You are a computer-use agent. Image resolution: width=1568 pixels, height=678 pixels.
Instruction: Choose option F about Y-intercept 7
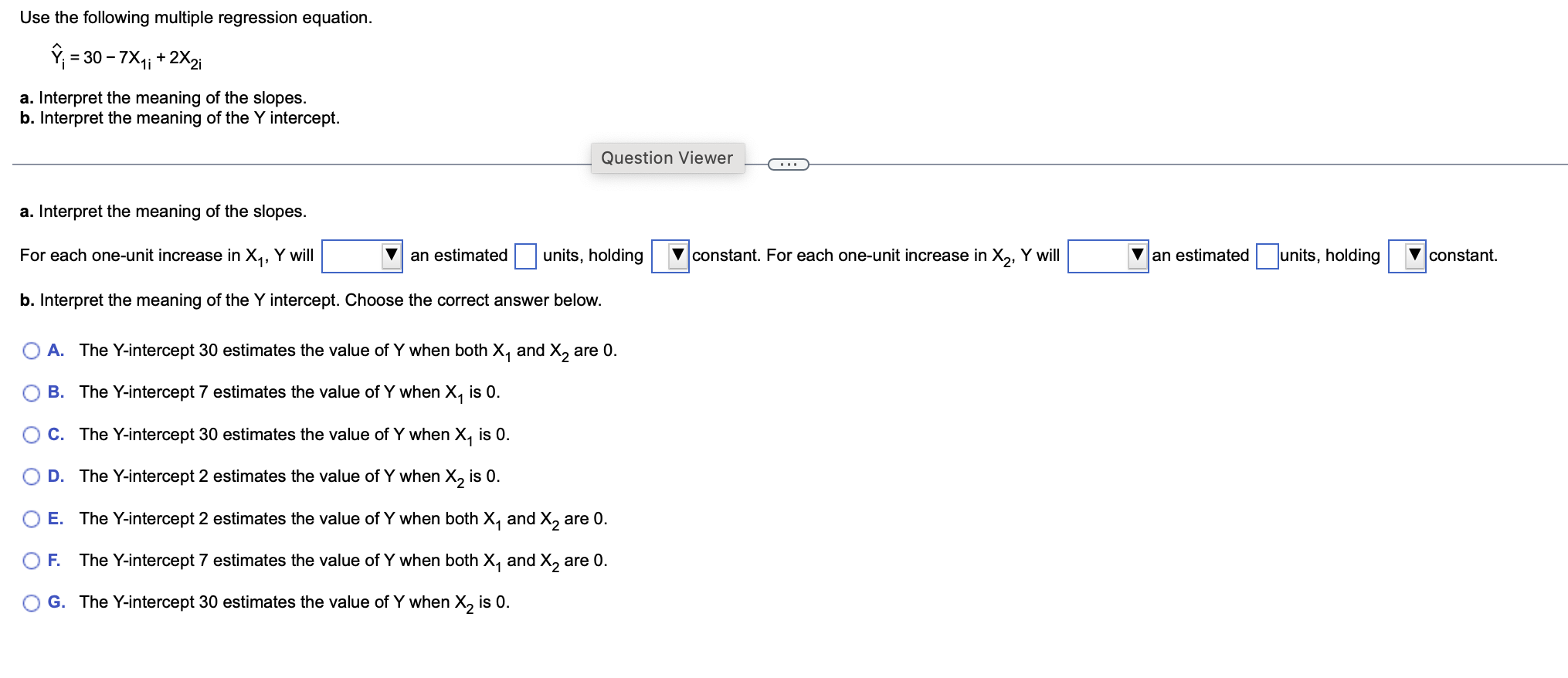coord(31,561)
